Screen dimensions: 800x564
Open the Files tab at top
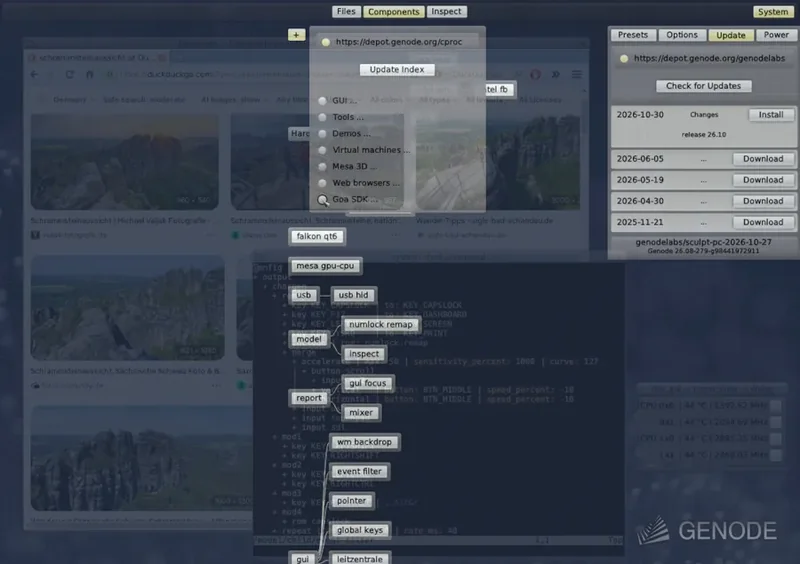click(346, 11)
